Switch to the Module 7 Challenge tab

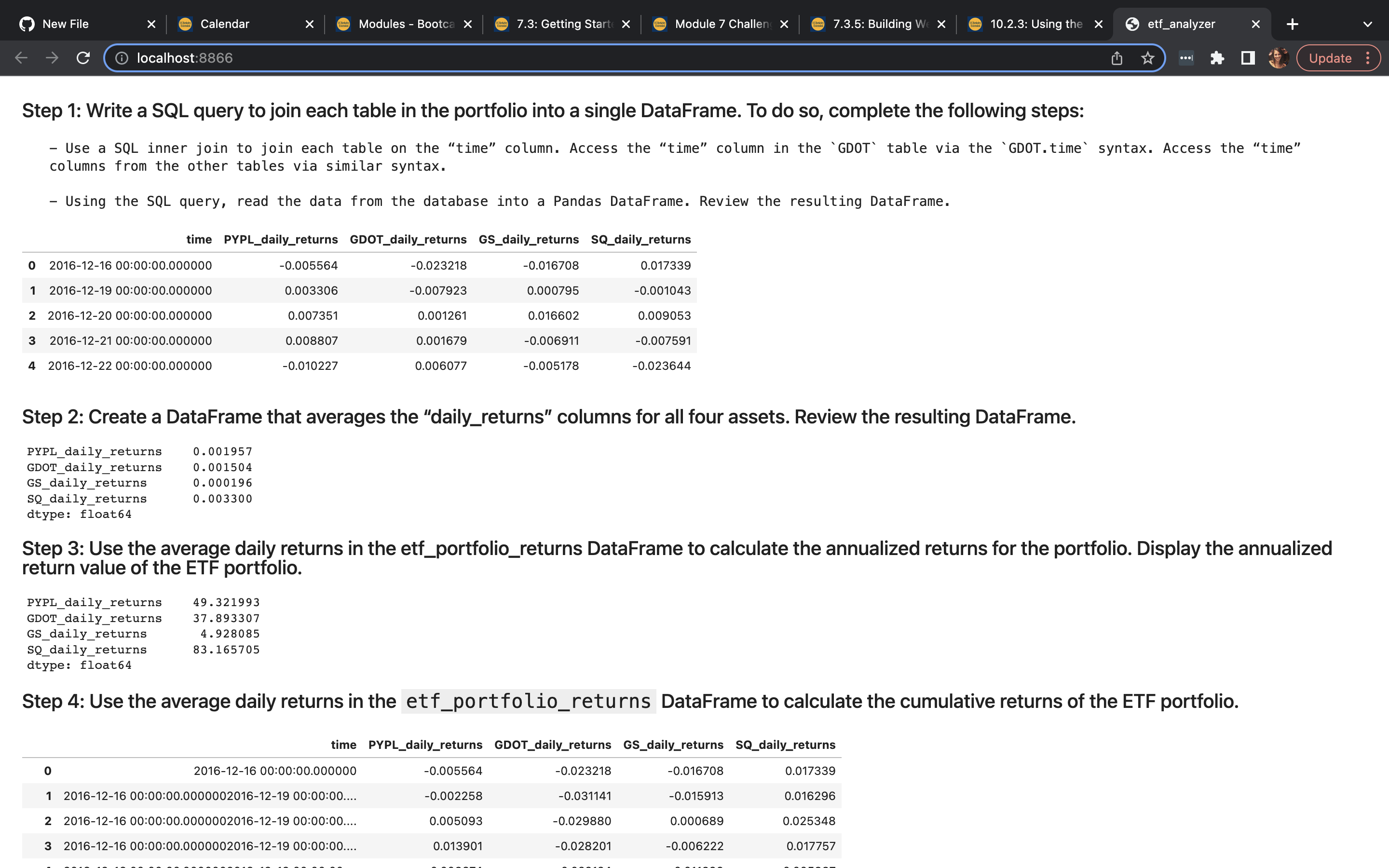tap(722, 24)
